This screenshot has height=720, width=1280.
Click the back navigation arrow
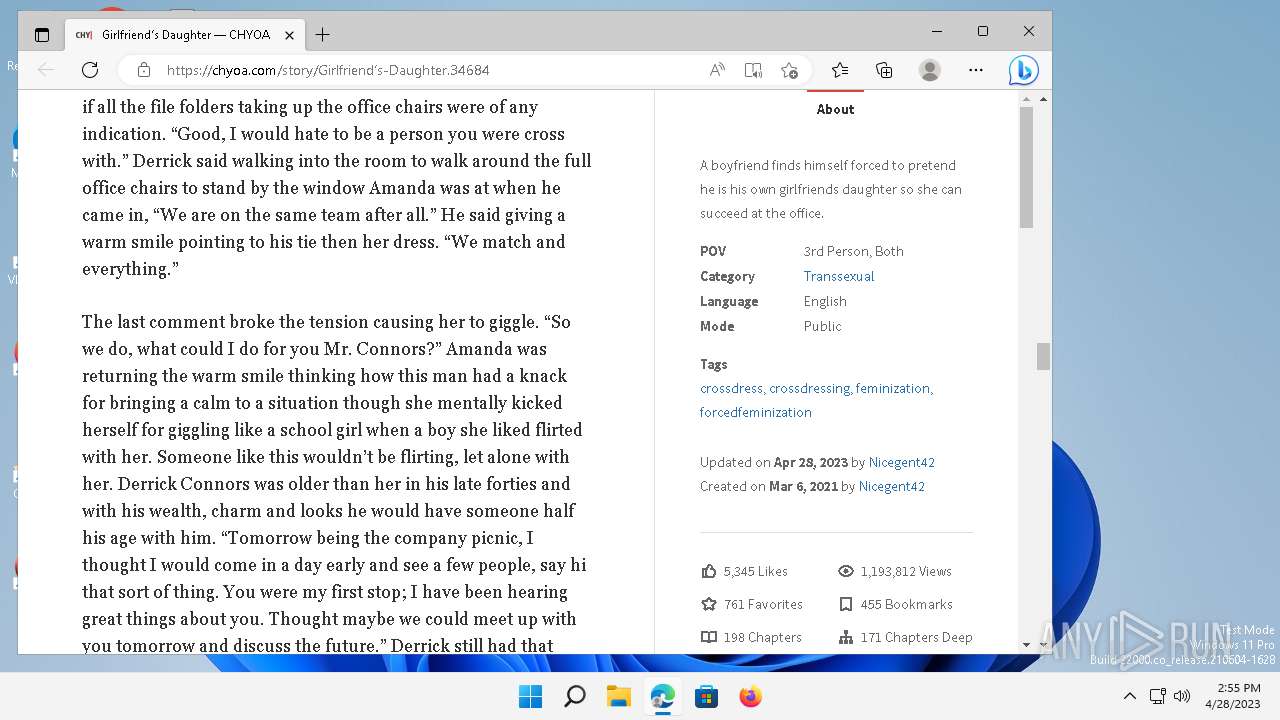click(x=46, y=70)
